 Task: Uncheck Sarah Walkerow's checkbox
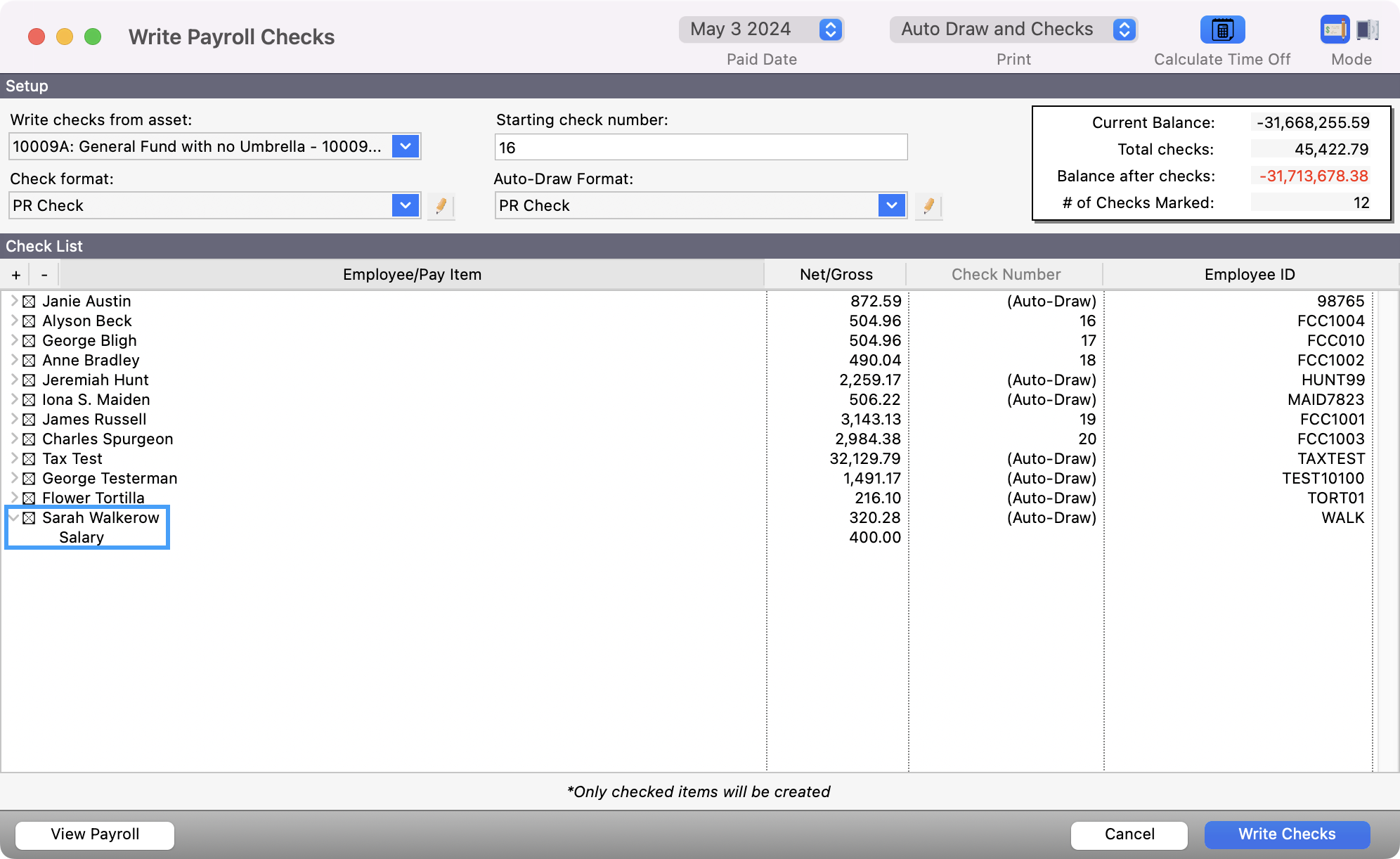(x=29, y=518)
